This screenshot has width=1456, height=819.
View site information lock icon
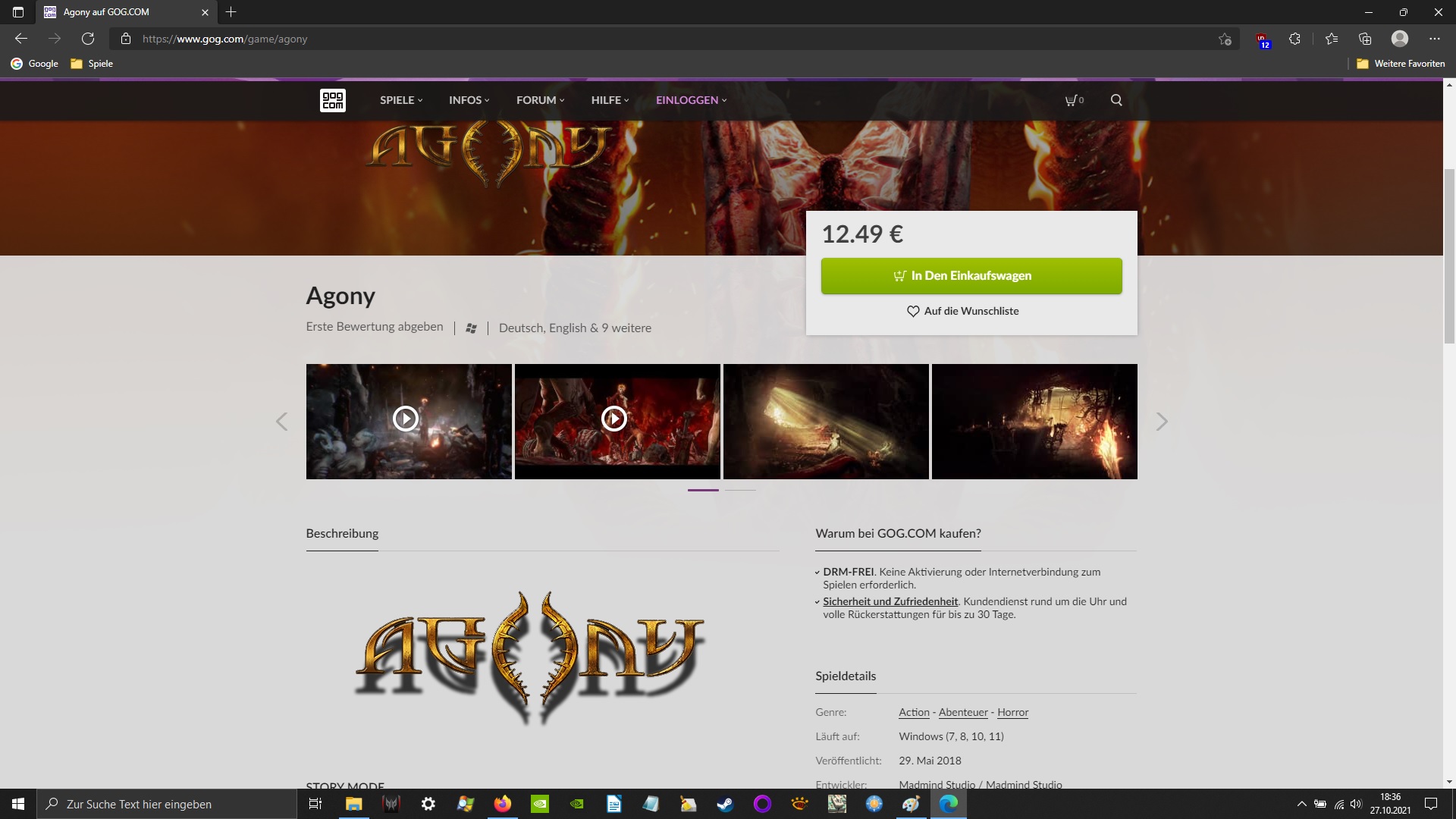point(126,39)
